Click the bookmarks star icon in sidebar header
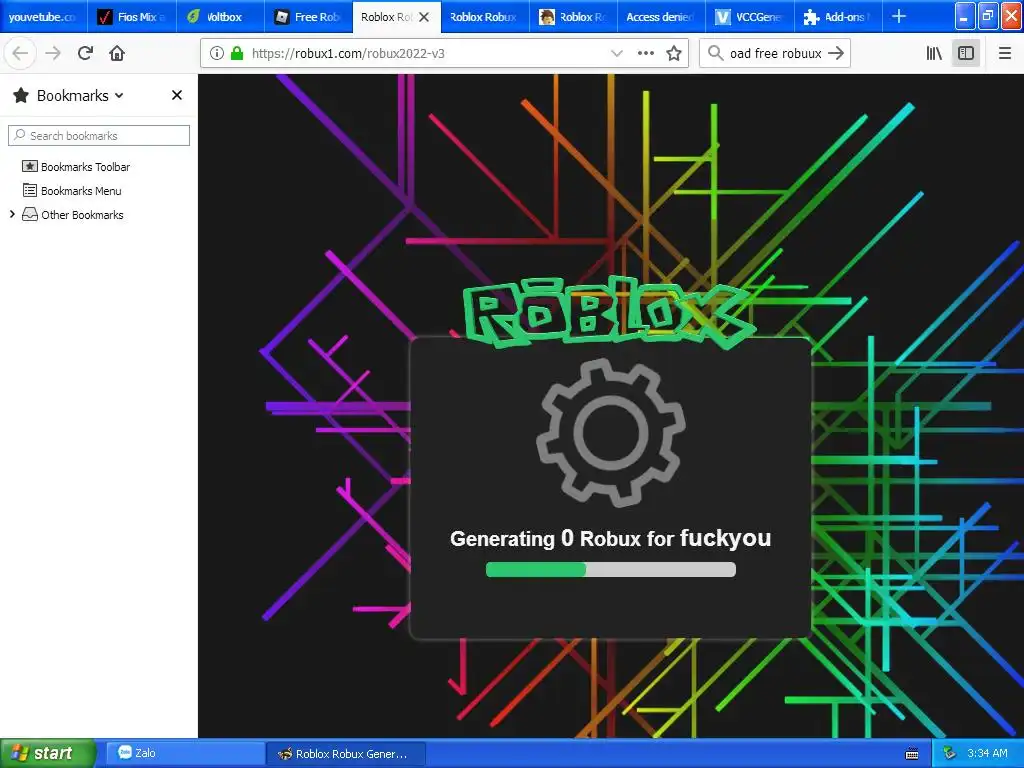The width and height of the screenshot is (1024, 768). (21, 95)
